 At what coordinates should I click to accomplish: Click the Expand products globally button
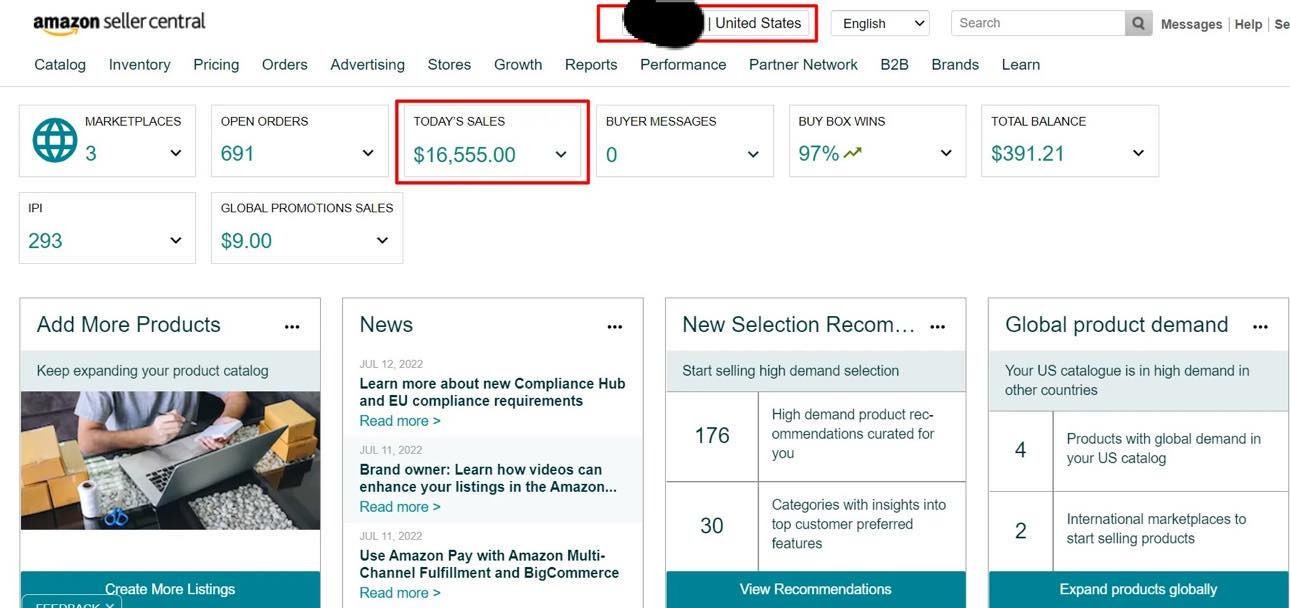click(1138, 589)
